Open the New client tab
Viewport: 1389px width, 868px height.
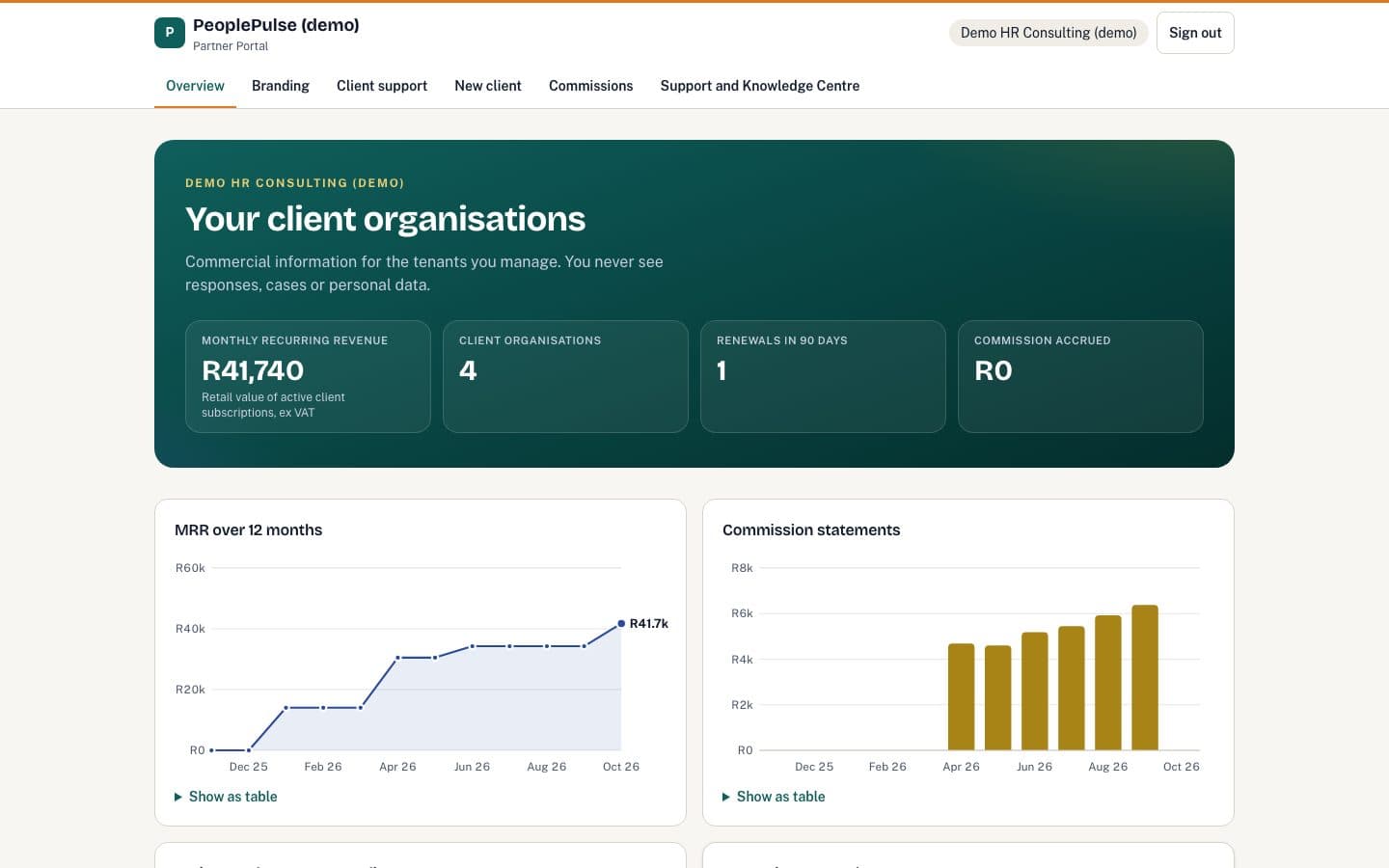point(488,86)
